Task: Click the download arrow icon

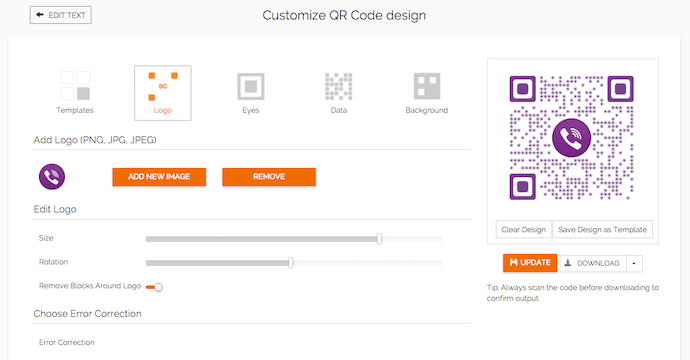Action: (568, 263)
